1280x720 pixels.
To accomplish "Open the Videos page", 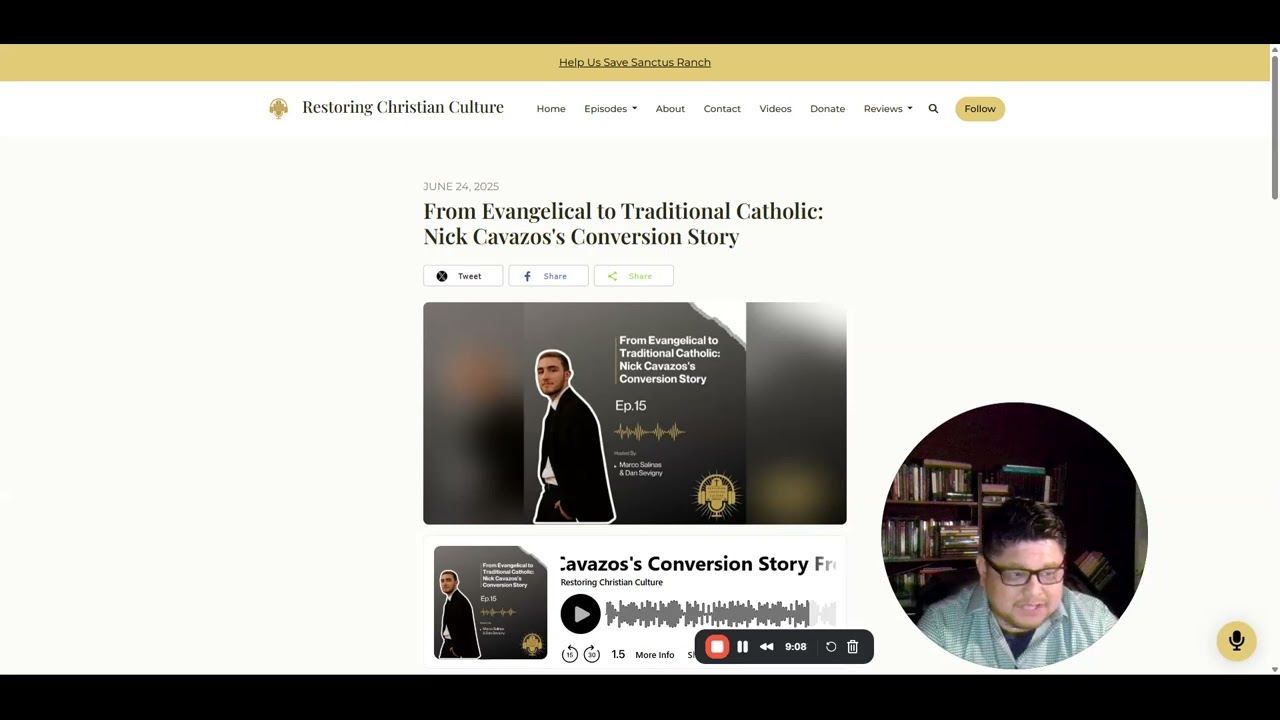I will (x=775, y=109).
